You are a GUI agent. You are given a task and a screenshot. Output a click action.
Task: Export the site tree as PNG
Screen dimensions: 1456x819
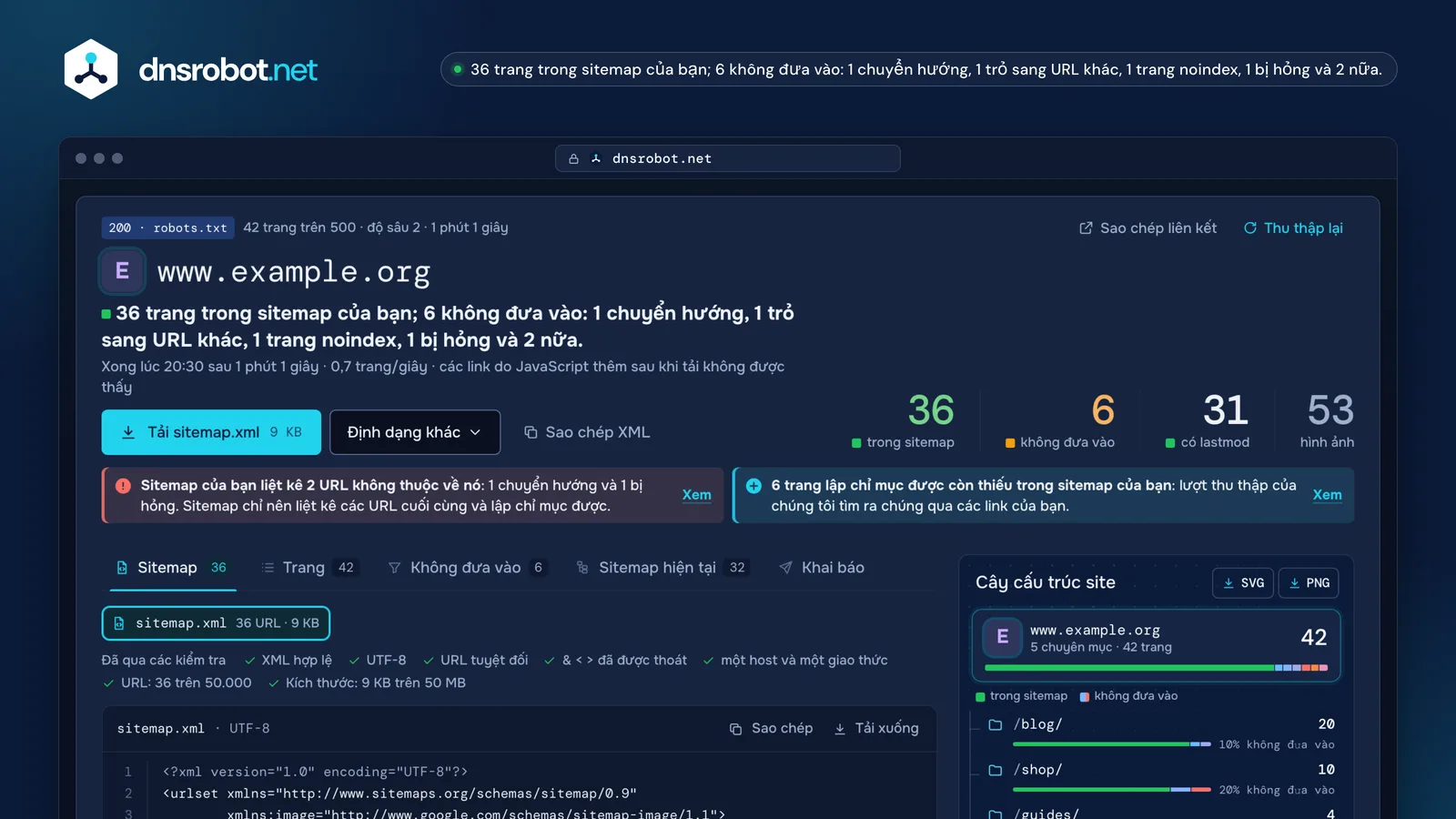coord(1309,583)
